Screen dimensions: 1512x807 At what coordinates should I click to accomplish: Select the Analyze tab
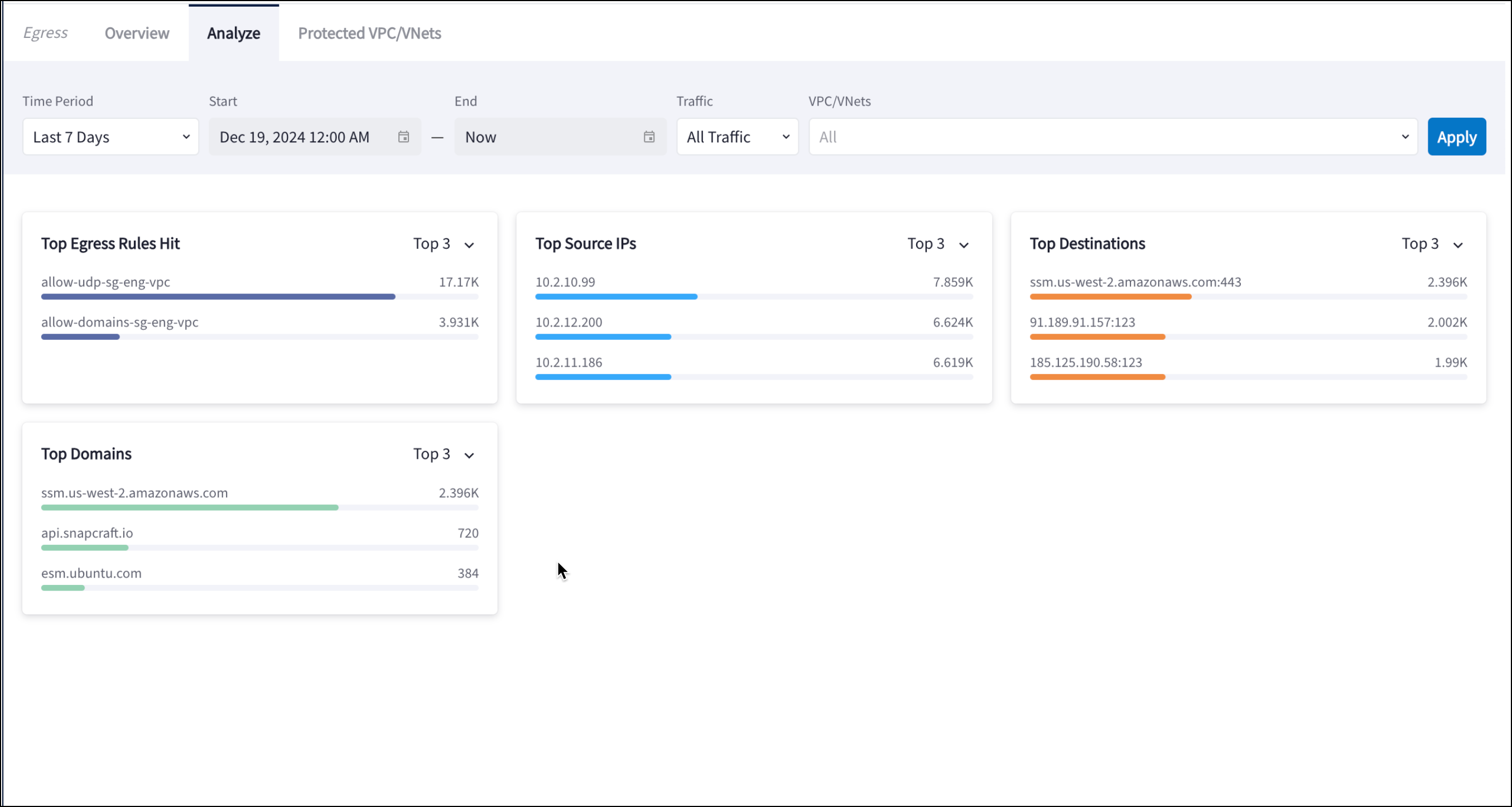(233, 33)
